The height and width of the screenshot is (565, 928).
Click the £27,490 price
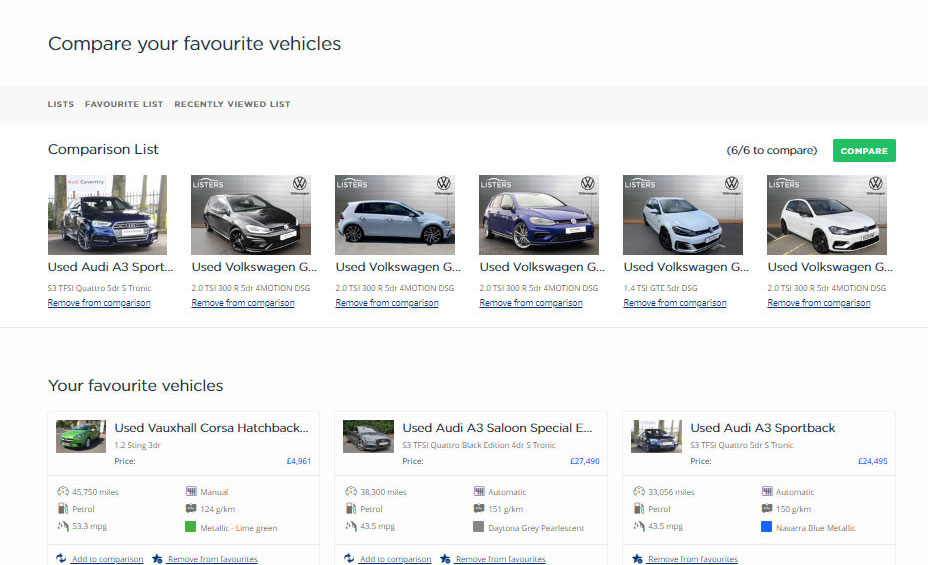[x=585, y=461]
